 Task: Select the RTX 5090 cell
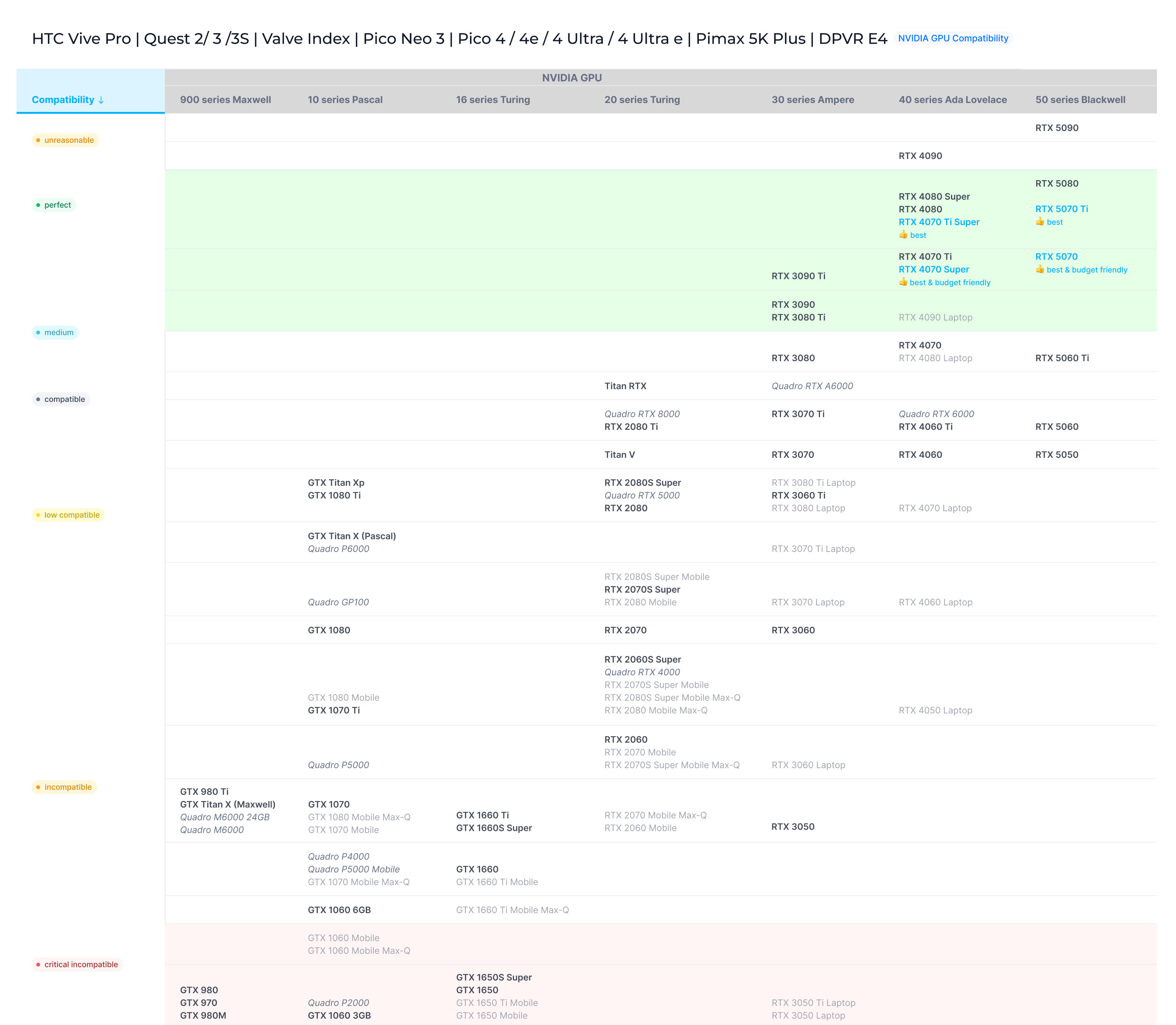point(1056,128)
